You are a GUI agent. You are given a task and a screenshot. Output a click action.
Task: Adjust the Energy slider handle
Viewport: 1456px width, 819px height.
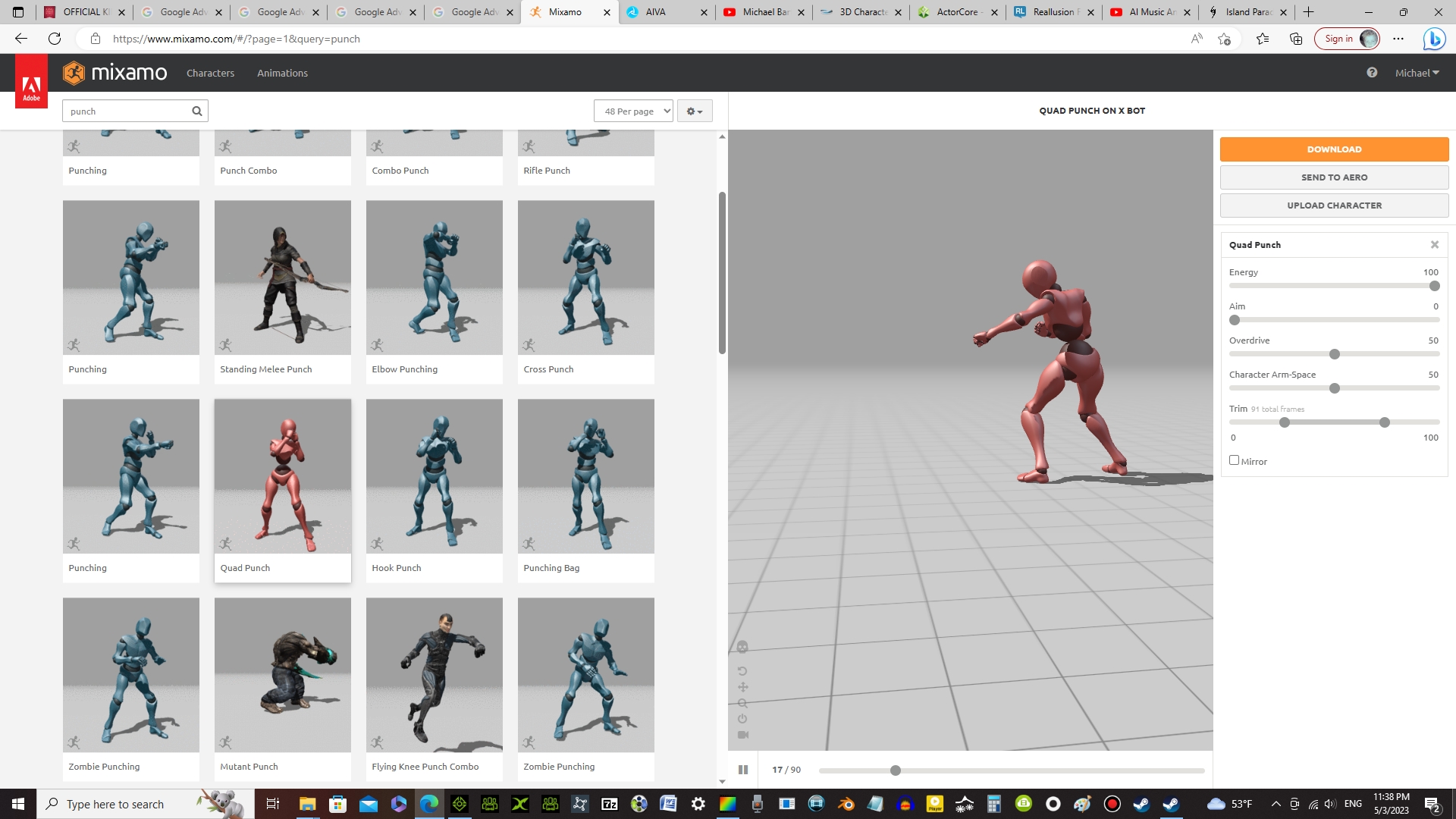1434,286
